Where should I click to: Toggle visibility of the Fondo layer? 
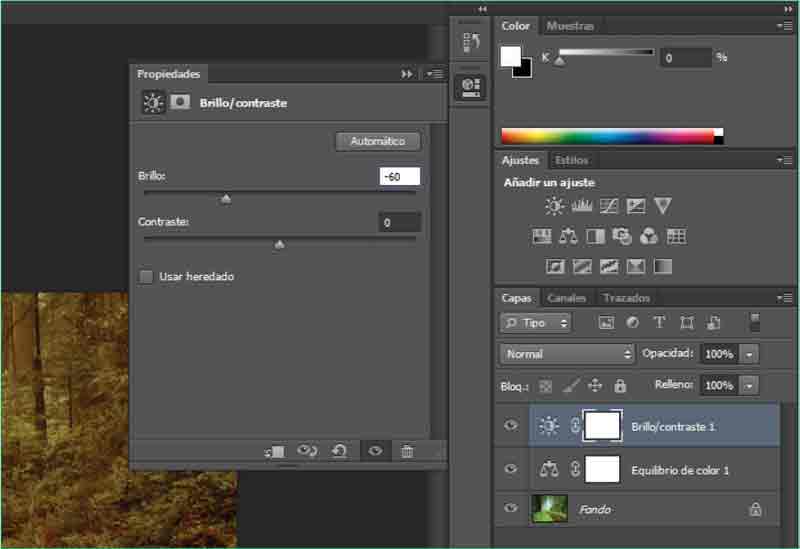[511, 509]
